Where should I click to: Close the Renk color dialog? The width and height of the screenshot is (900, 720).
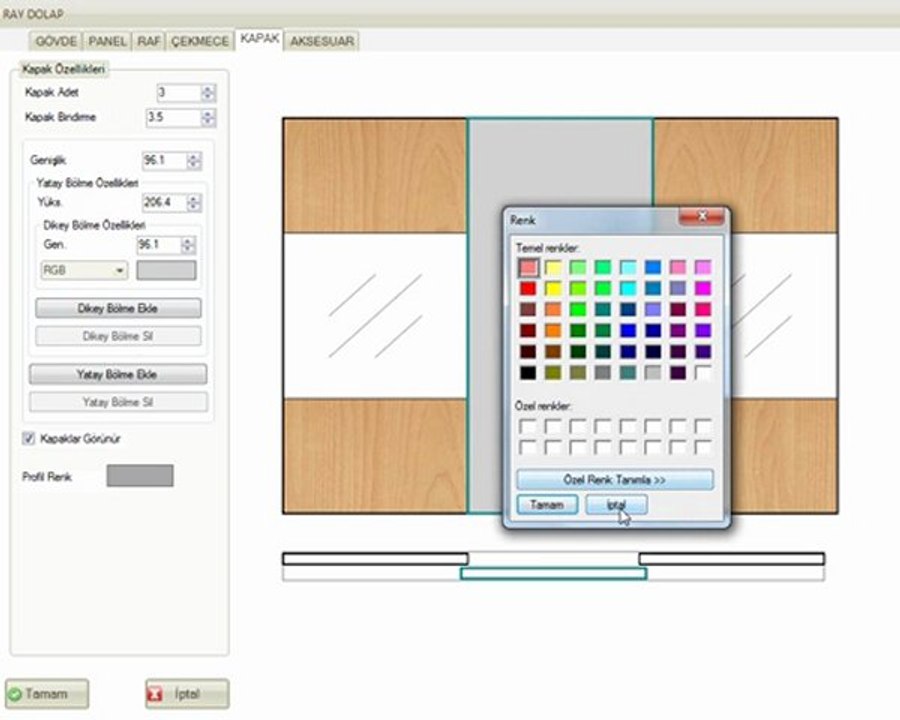[702, 216]
